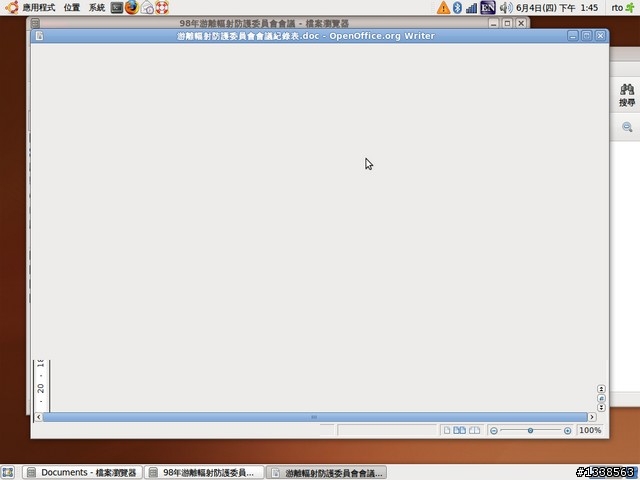
Task: Open the 系統 system menu
Action: [x=97, y=7]
